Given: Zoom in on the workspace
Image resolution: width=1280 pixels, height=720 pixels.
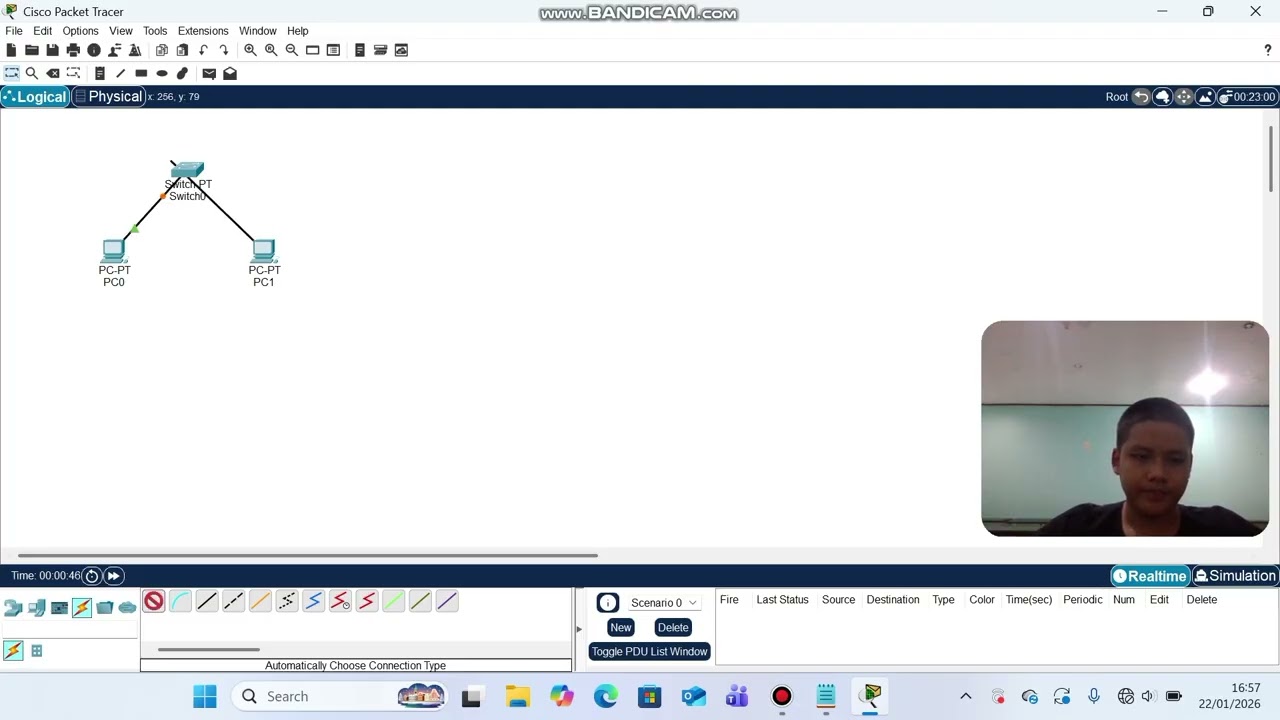Looking at the screenshot, I should 250,50.
